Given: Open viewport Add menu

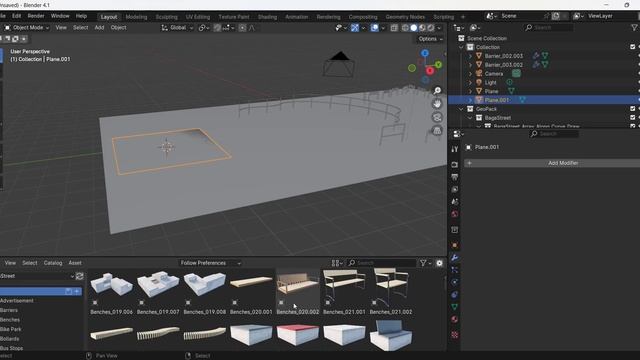Looking at the screenshot, I should [99, 28].
